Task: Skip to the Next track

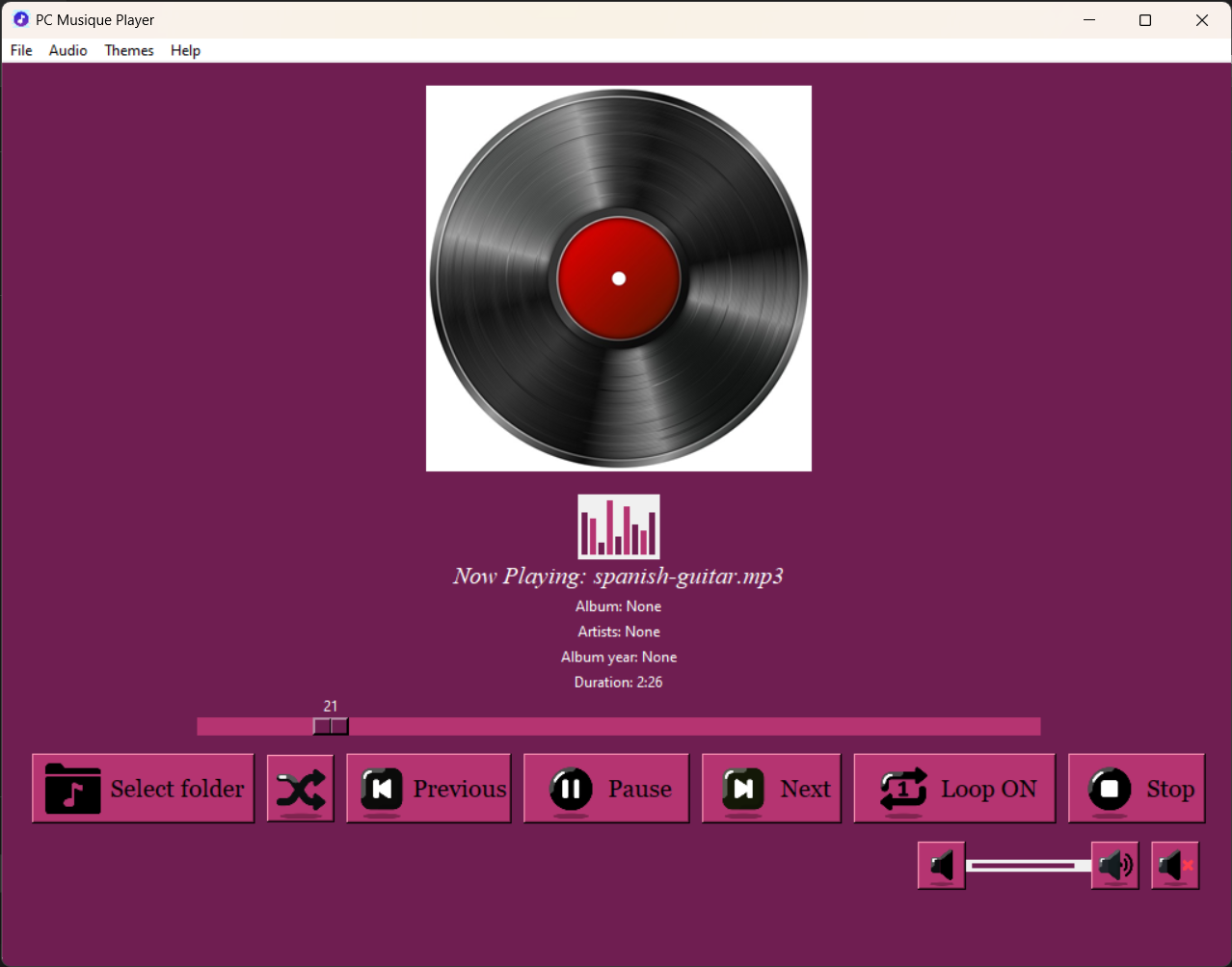Action: tap(771, 789)
